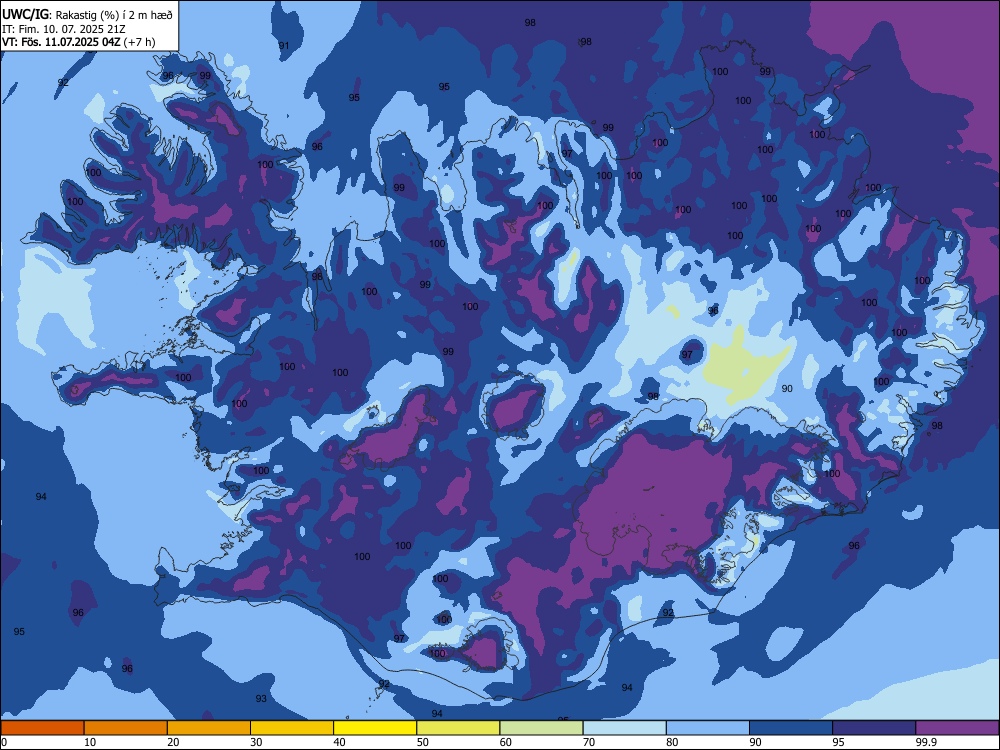The image size is (1000, 750).
Task: Select the purple above-99.9 legend swatch
Action: click(957, 728)
